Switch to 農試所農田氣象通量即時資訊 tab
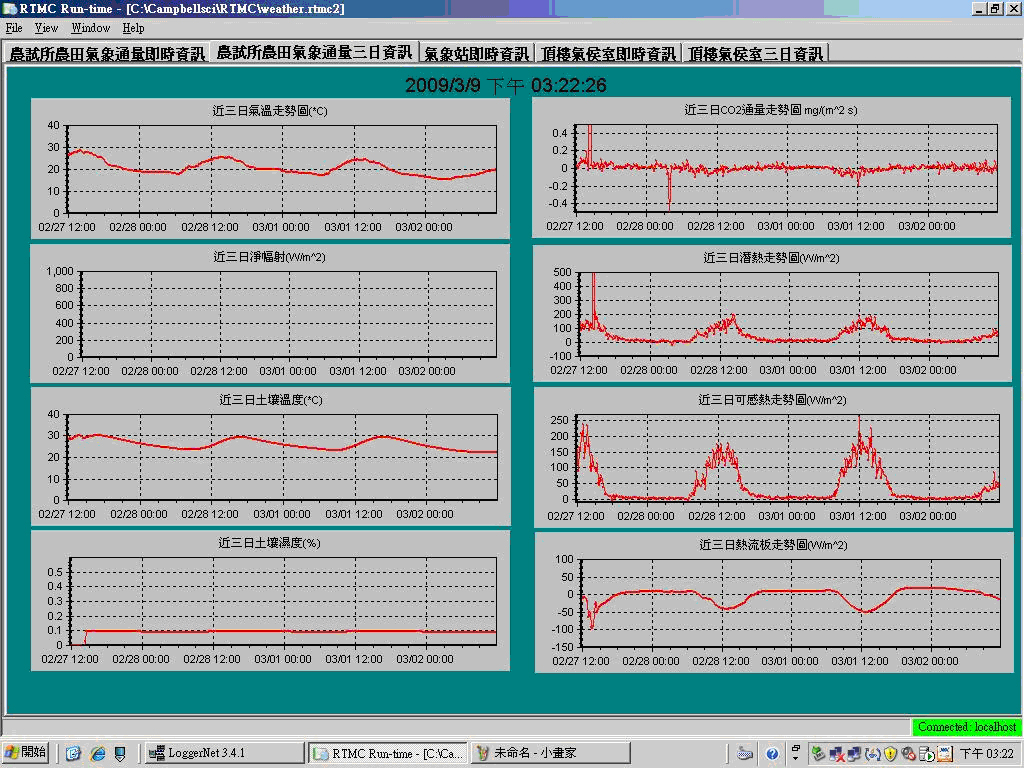This screenshot has width=1024, height=768. point(107,53)
